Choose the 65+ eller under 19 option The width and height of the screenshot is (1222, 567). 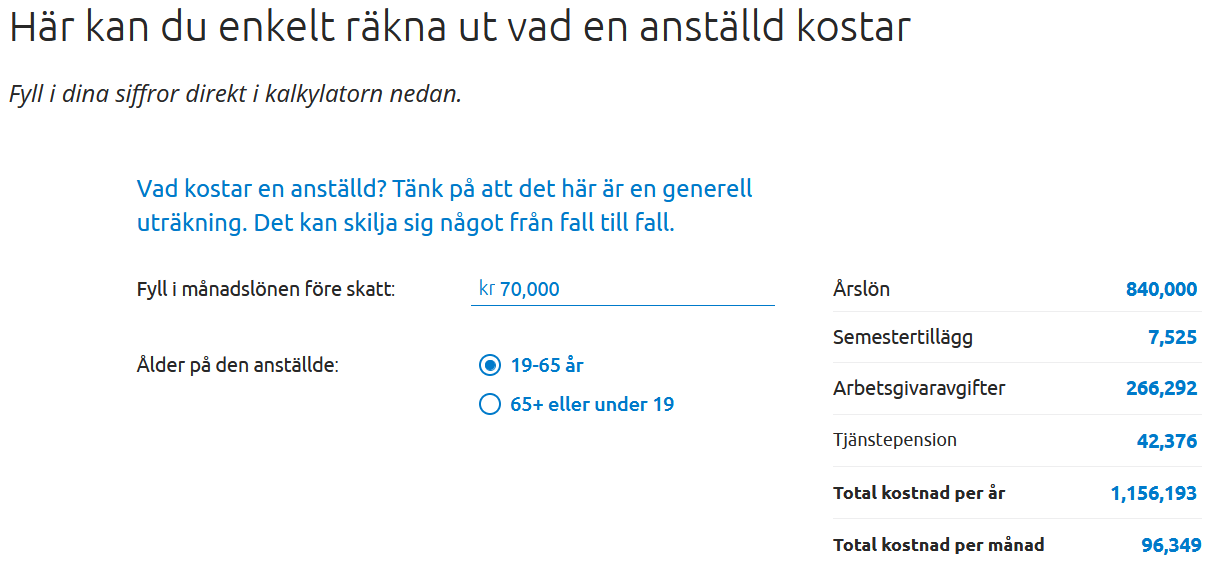[x=490, y=404]
